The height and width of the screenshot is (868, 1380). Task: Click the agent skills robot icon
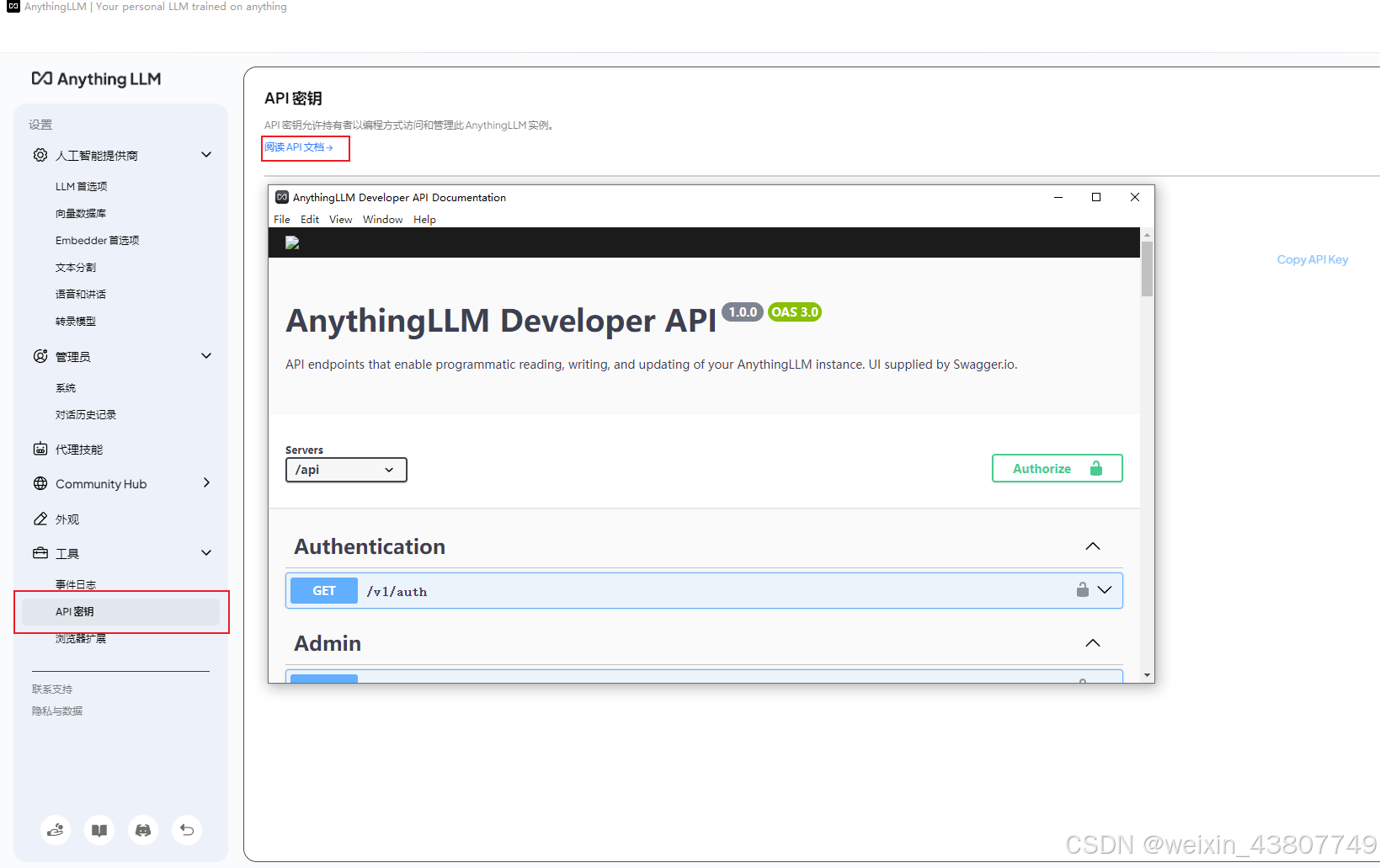point(40,449)
